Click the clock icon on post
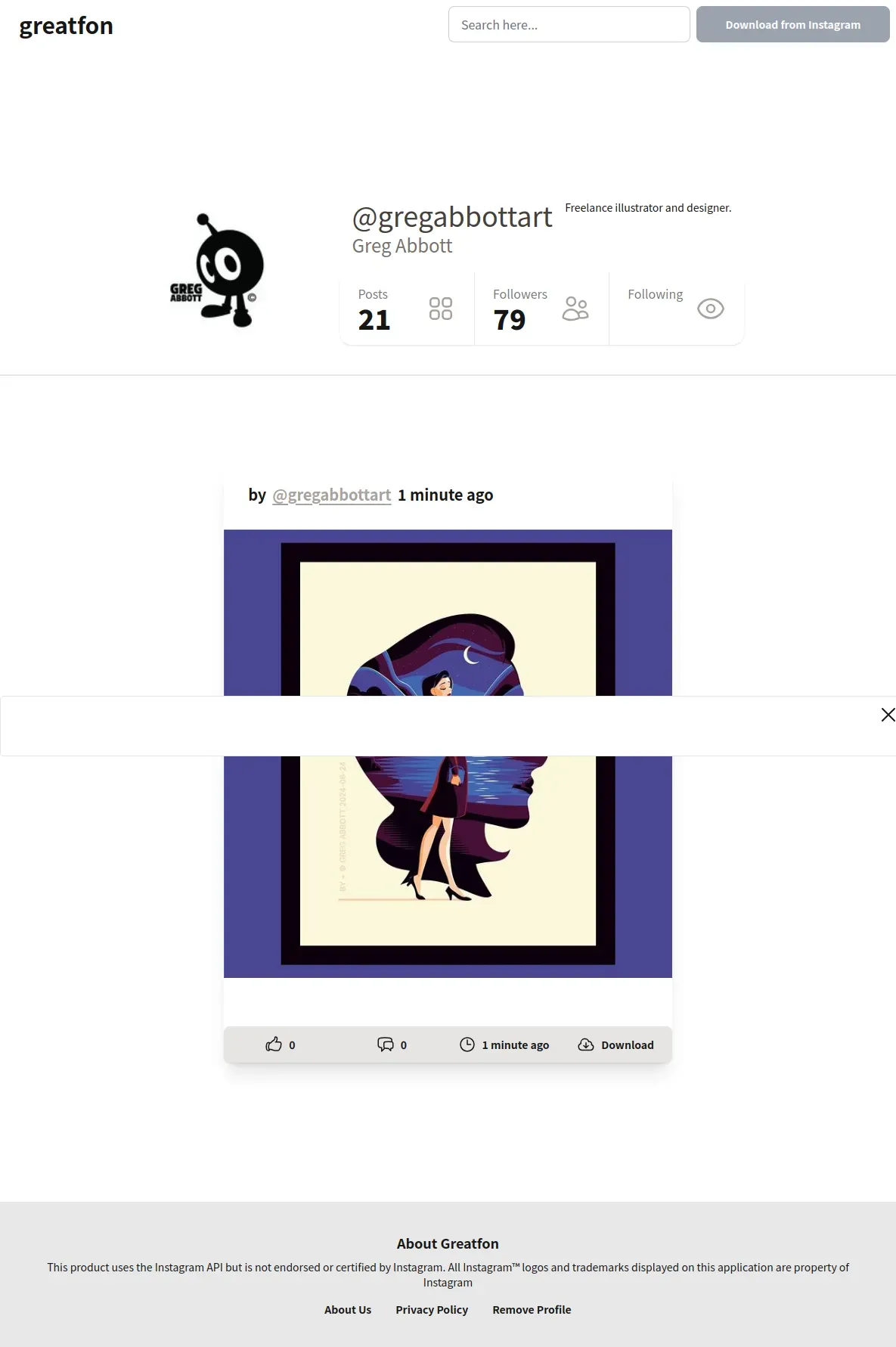This screenshot has height=1347, width=896. point(467,1044)
